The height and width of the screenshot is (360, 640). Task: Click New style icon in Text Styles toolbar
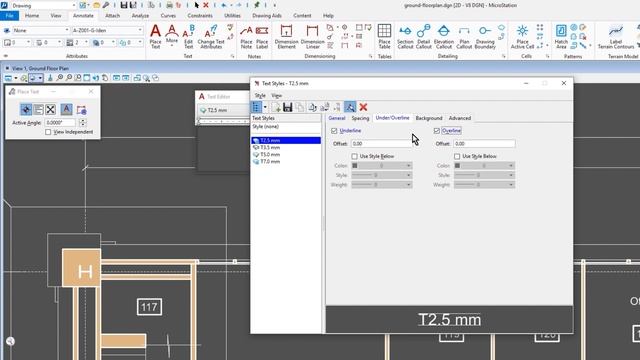click(276, 107)
